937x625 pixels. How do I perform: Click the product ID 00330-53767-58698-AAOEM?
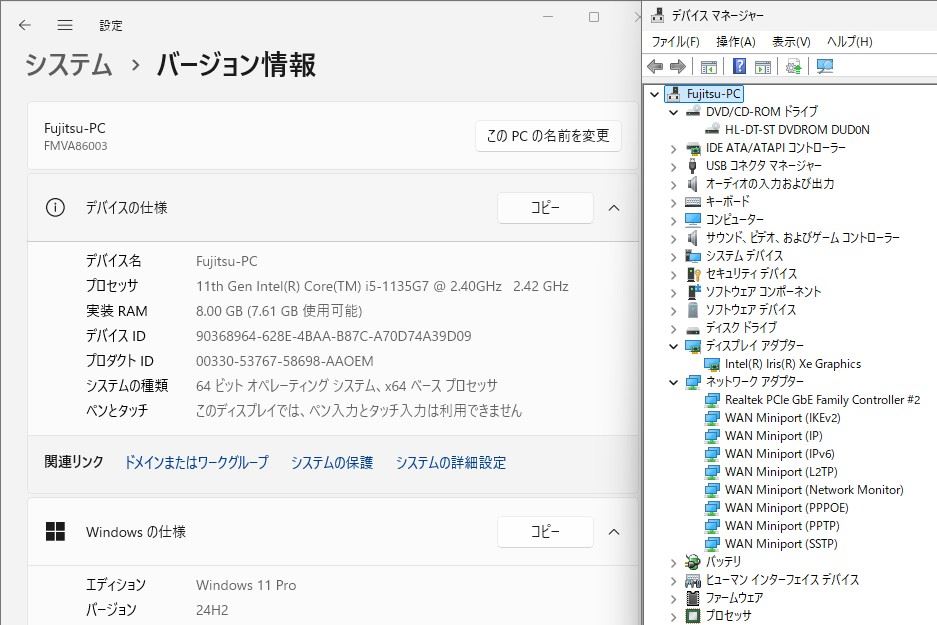coord(284,361)
